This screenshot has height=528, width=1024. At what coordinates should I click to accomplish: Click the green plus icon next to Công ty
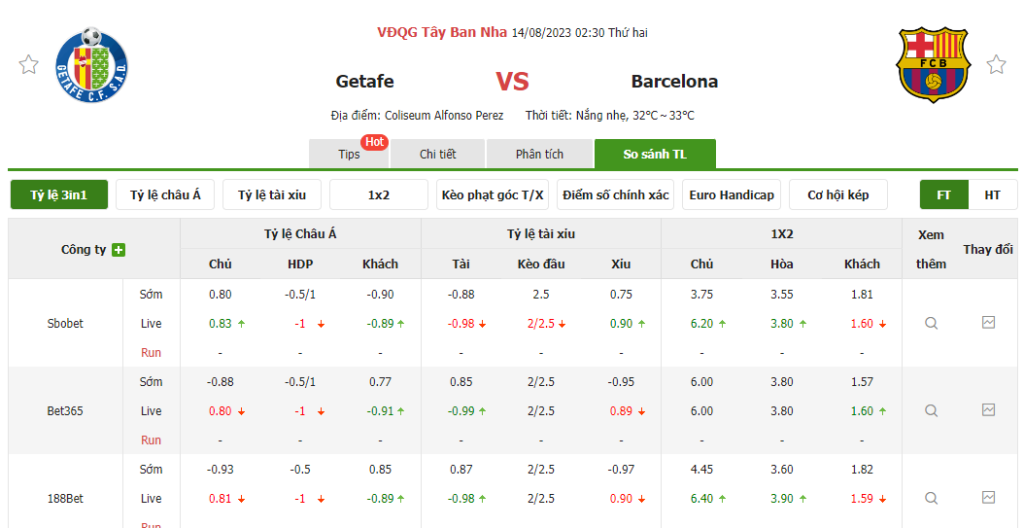click(x=119, y=250)
